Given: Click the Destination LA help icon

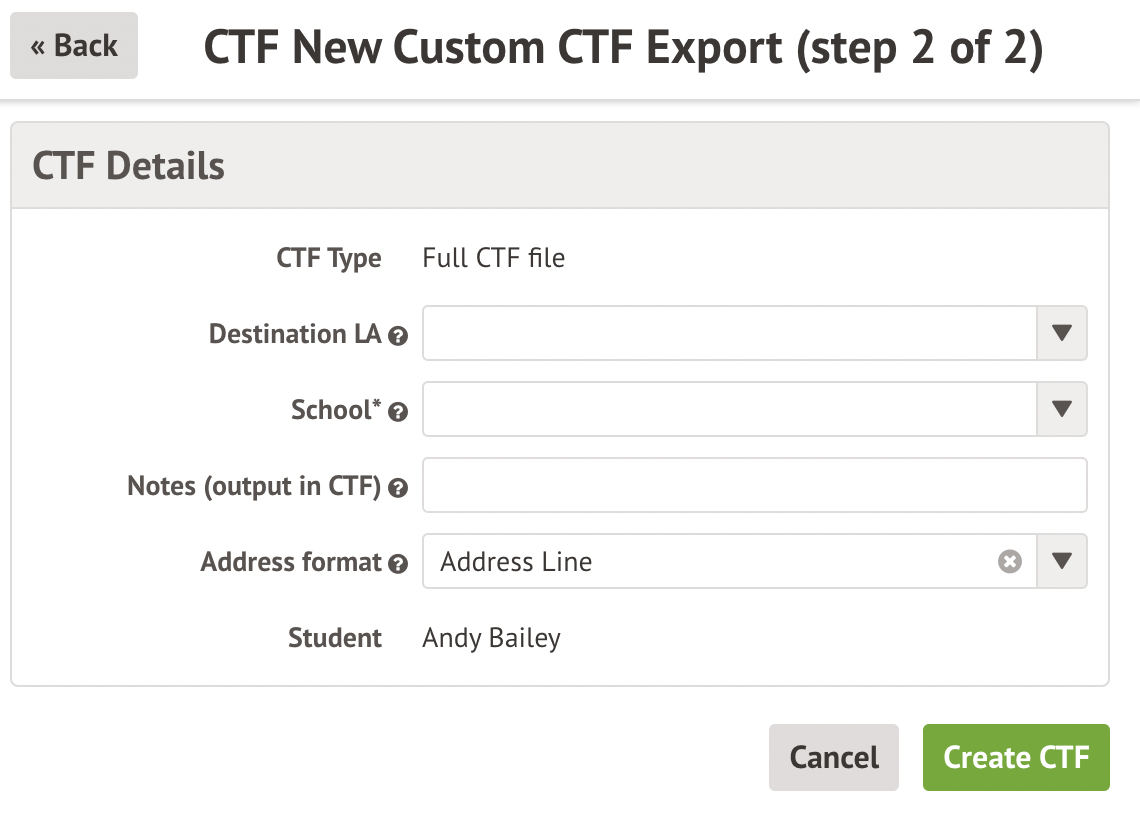Looking at the screenshot, I should [398, 336].
